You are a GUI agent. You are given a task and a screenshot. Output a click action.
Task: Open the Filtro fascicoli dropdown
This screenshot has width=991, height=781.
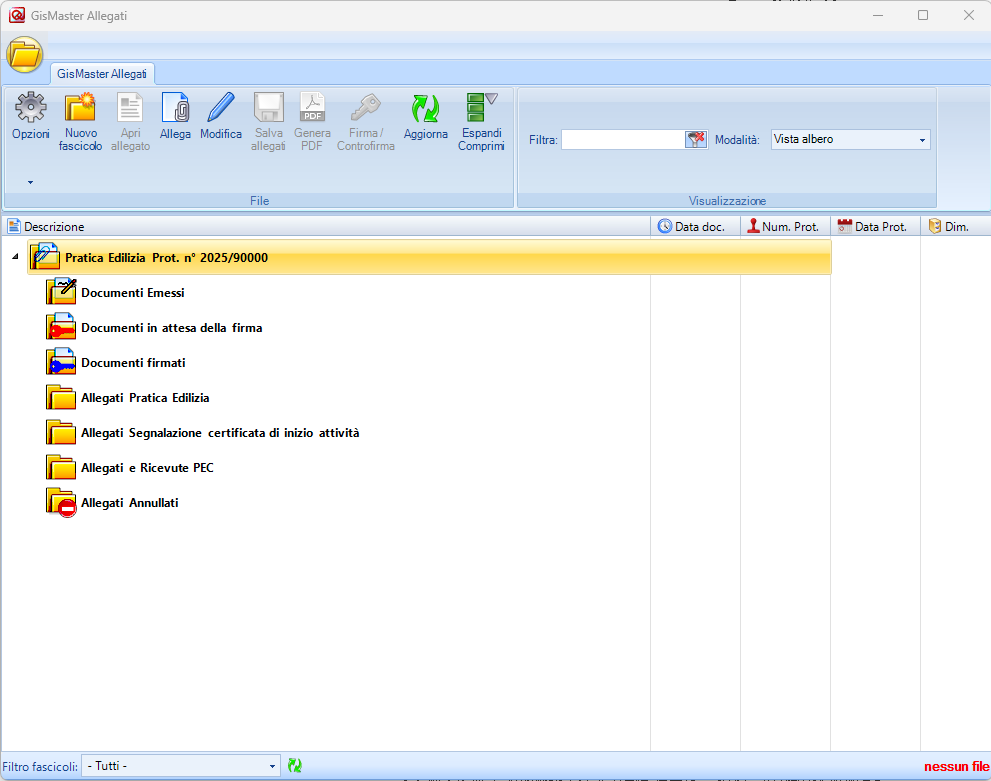click(x=181, y=766)
